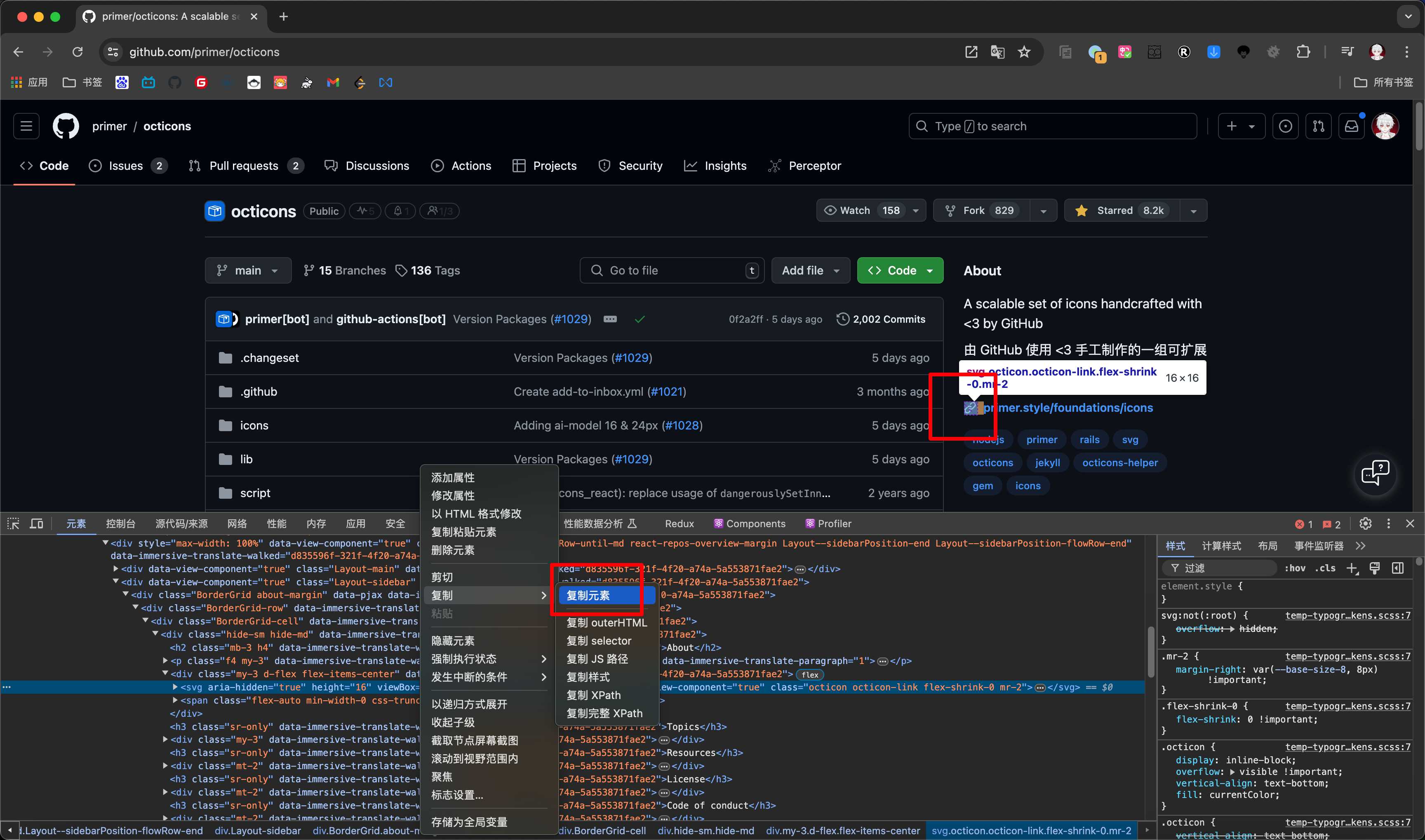Click the DevTools element inspector picker icon

click(x=14, y=523)
